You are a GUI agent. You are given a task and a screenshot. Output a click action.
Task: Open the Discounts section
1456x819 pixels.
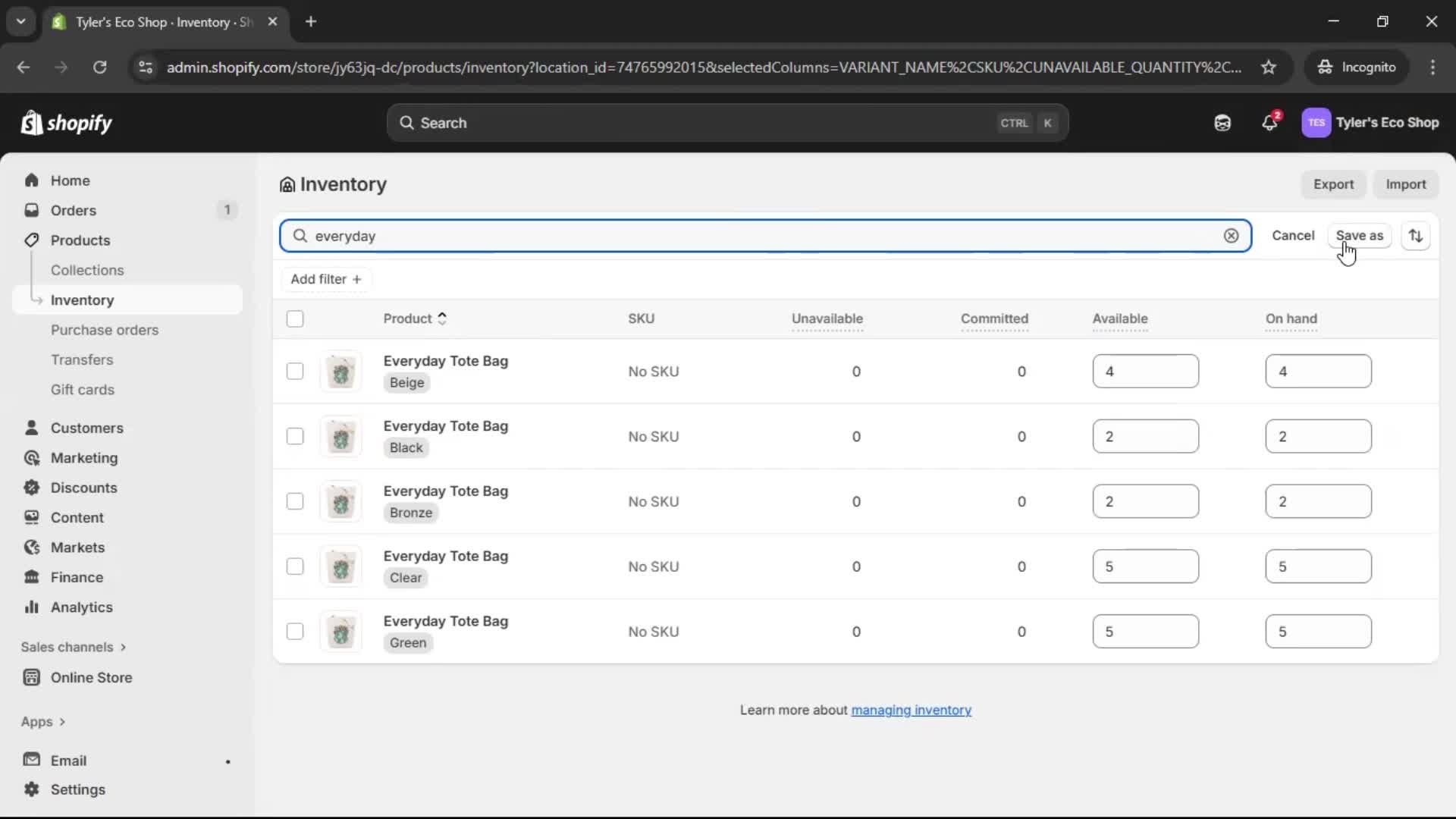pyautogui.click(x=83, y=488)
